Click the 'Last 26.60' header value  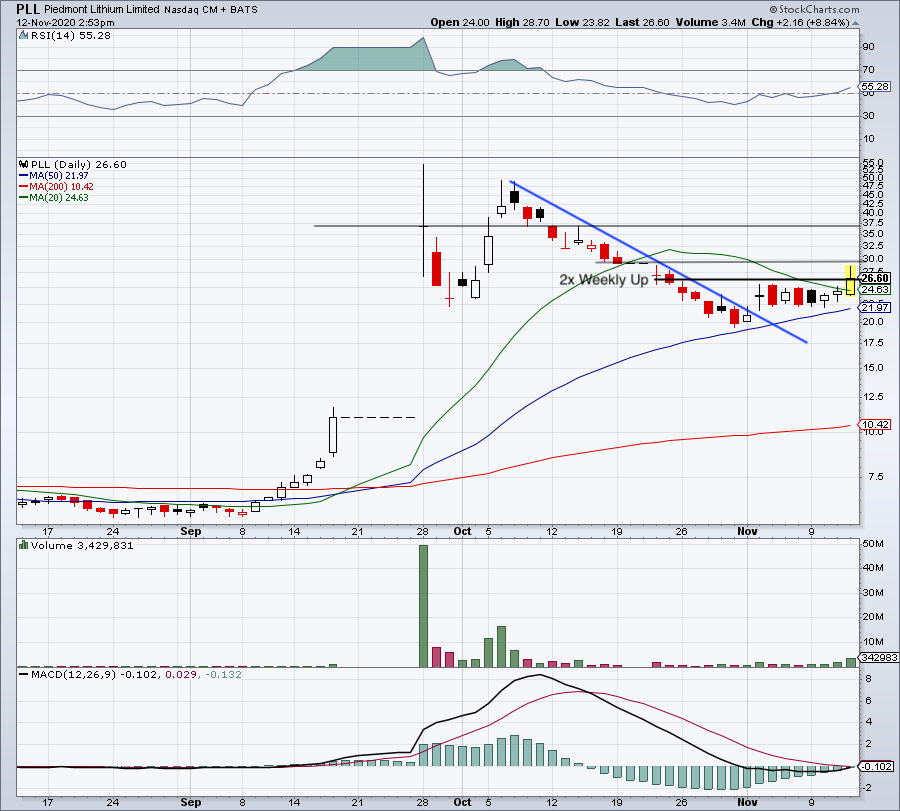(x=642, y=22)
